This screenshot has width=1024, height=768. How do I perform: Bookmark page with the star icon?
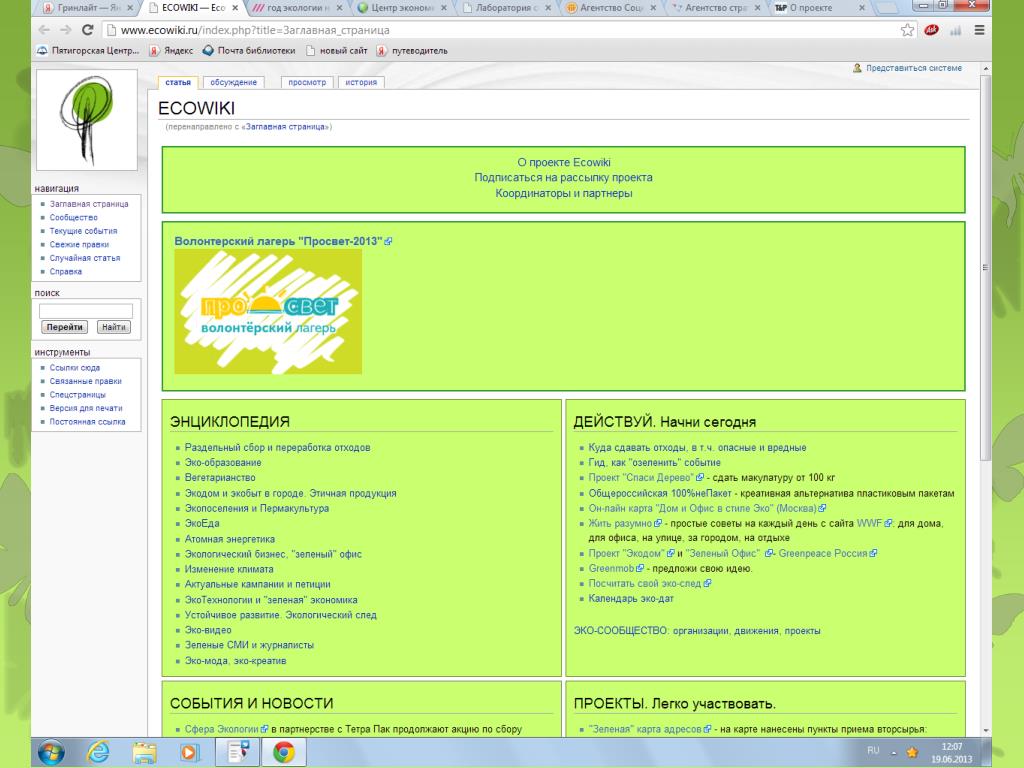(907, 30)
